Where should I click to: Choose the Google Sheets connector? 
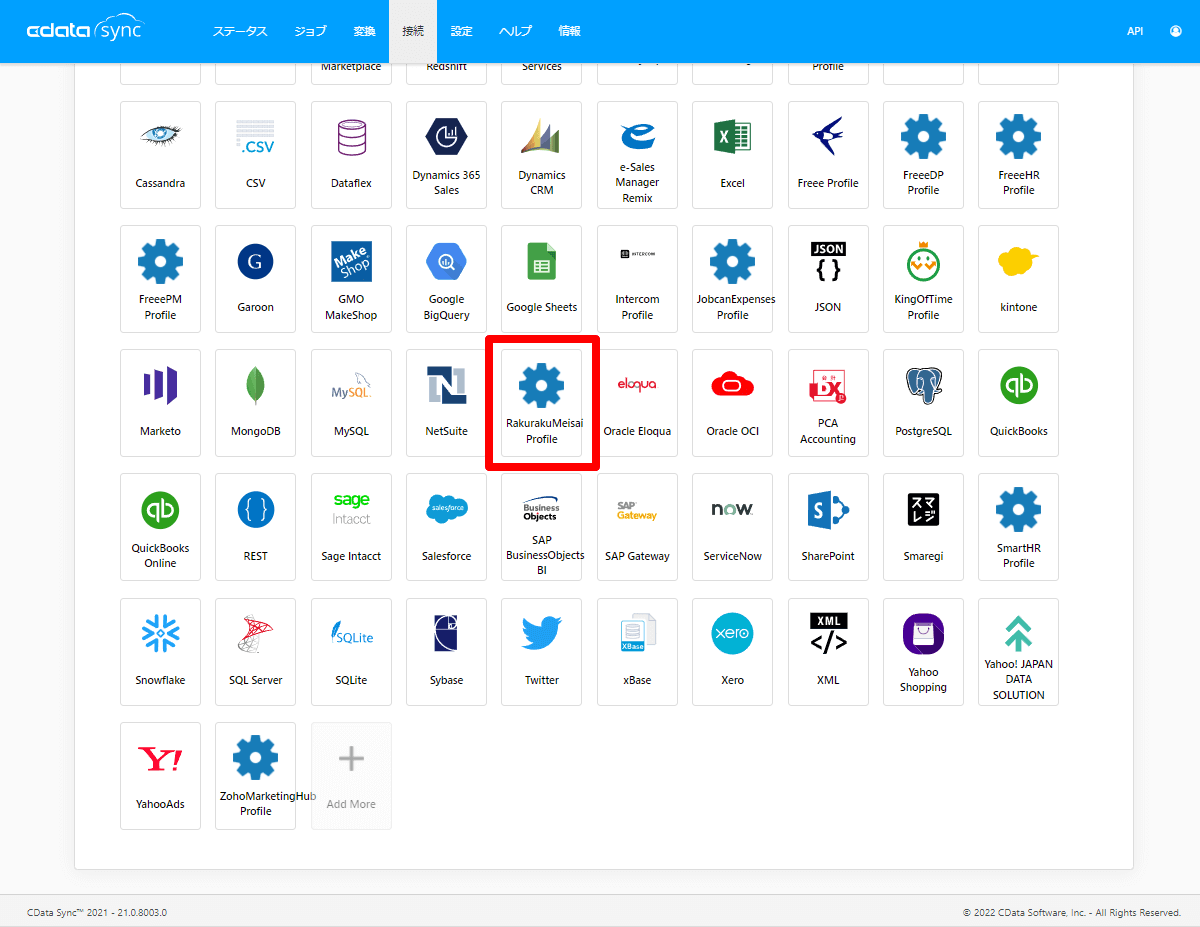542,279
